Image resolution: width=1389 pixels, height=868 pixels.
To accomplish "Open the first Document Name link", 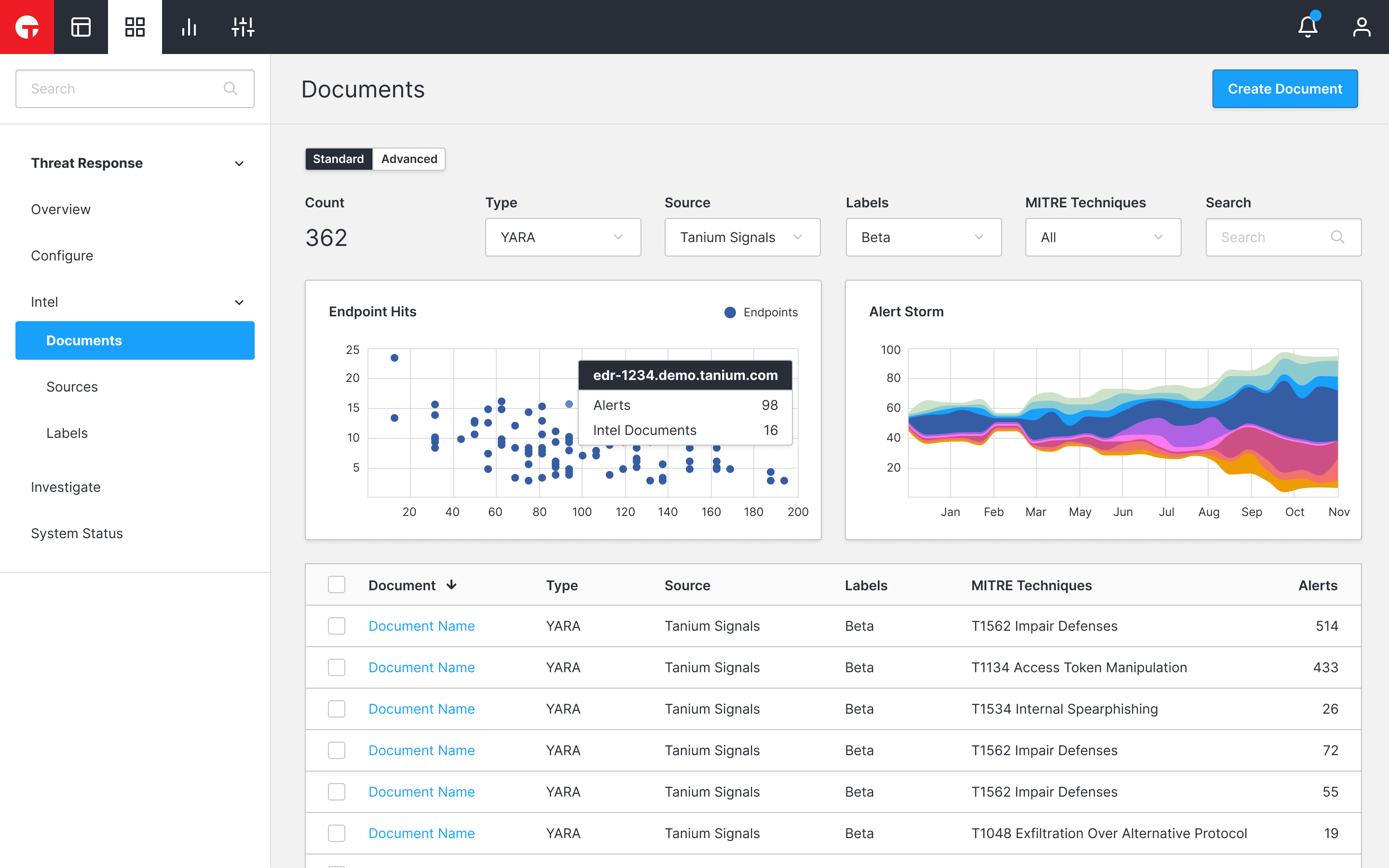I will click(x=422, y=626).
